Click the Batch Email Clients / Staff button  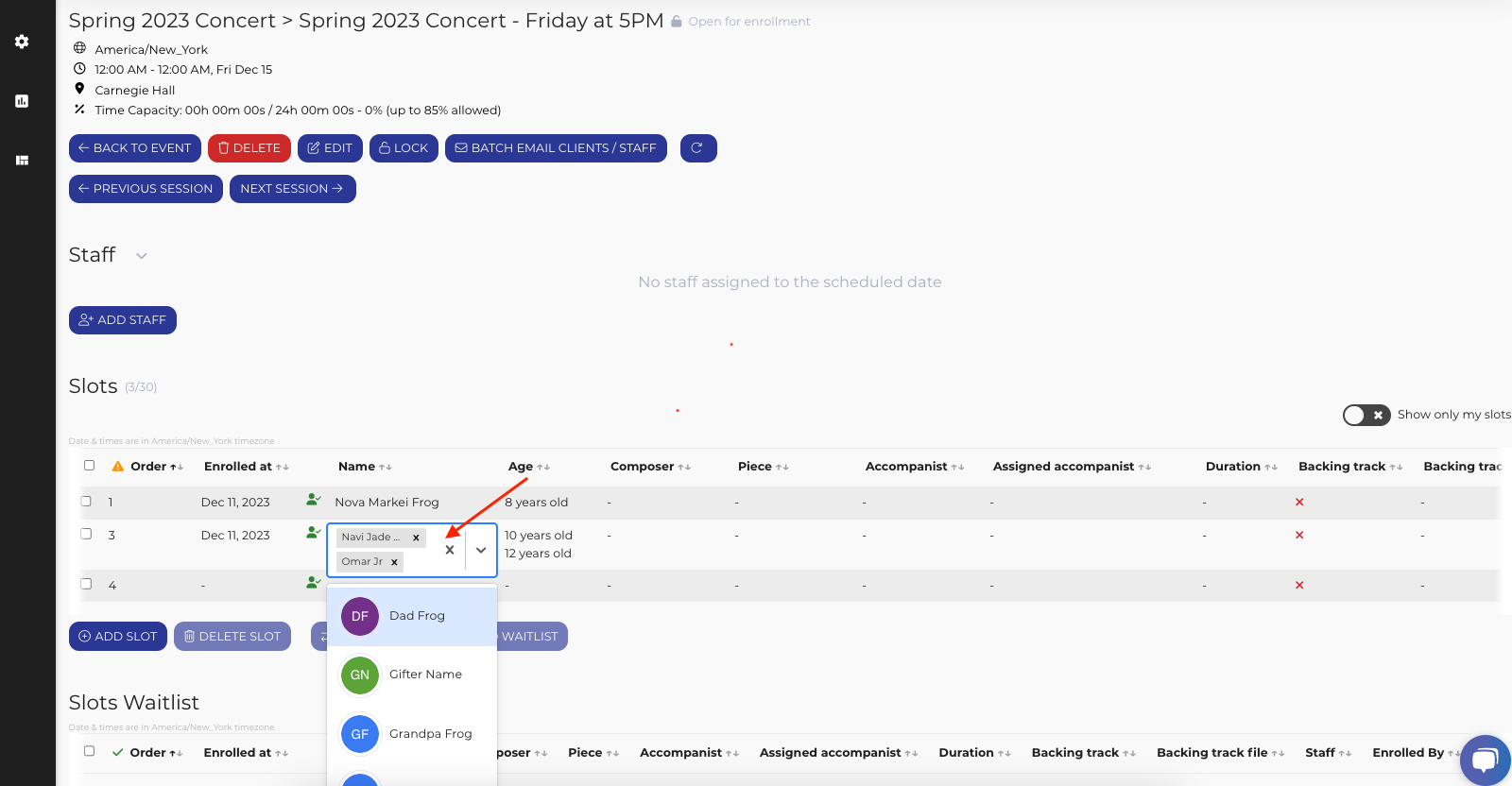(556, 148)
